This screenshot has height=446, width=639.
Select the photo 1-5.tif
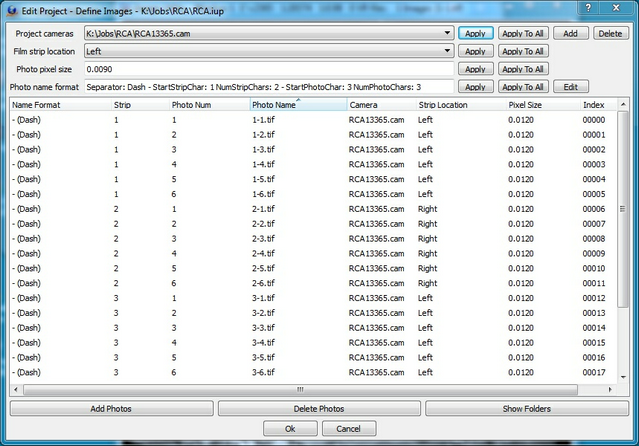[263, 179]
